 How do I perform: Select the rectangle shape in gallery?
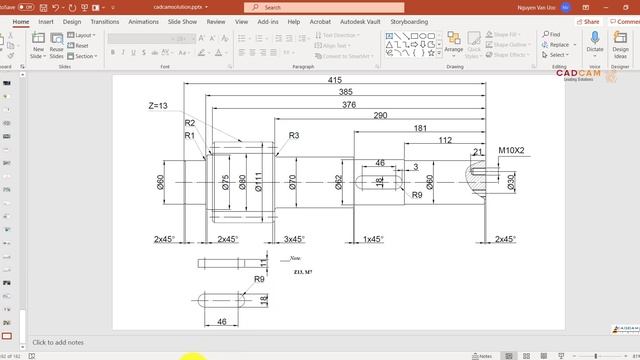pyautogui.click(x=414, y=36)
